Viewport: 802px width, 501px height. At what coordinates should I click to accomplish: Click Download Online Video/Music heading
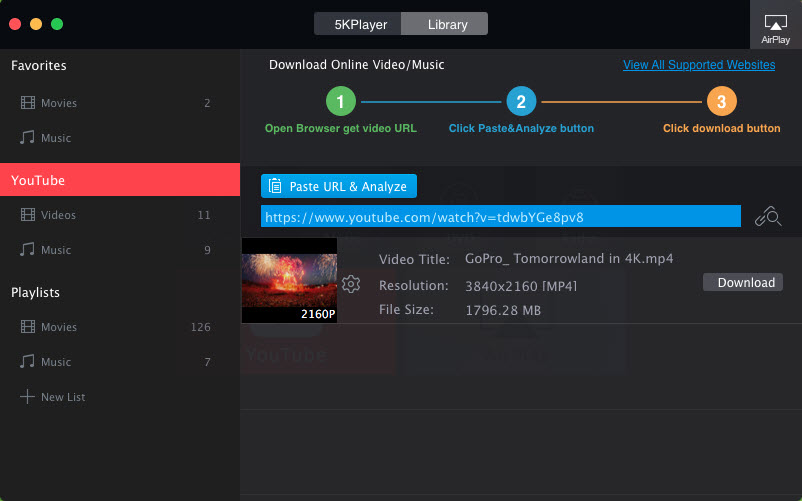tap(357, 65)
